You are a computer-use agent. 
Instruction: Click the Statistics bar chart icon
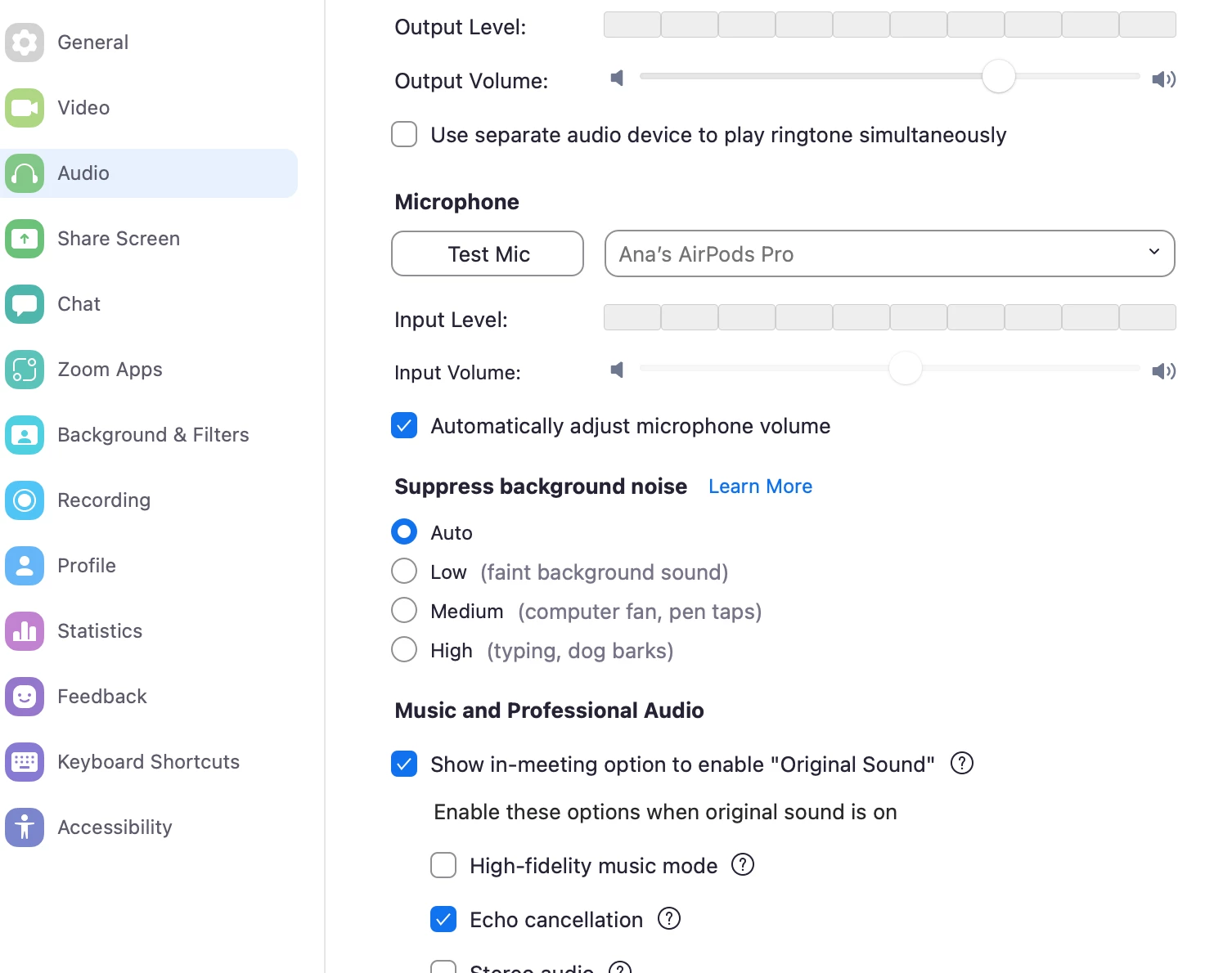click(x=25, y=631)
